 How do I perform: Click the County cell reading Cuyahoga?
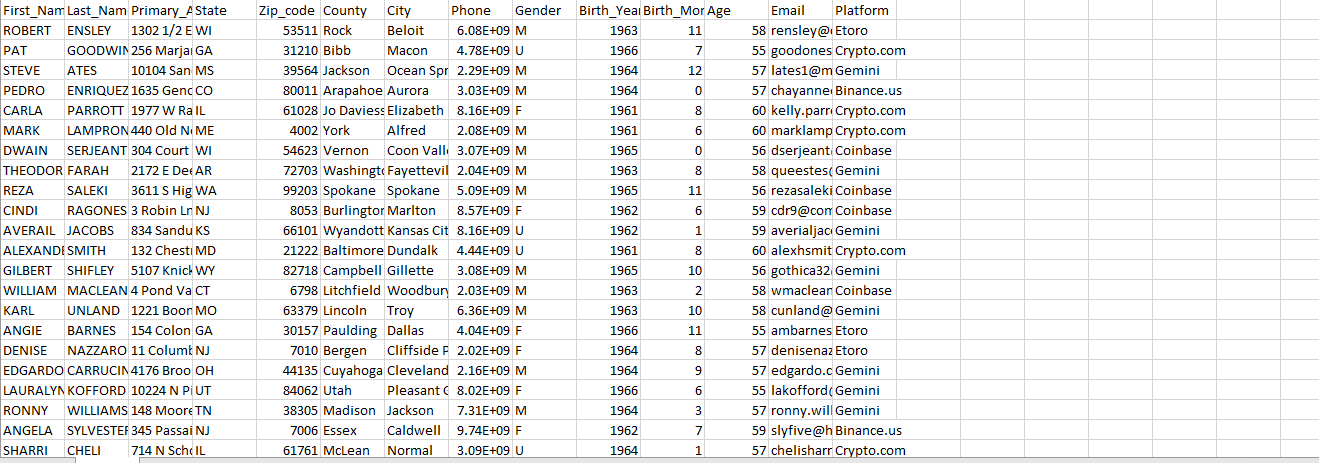(352, 370)
